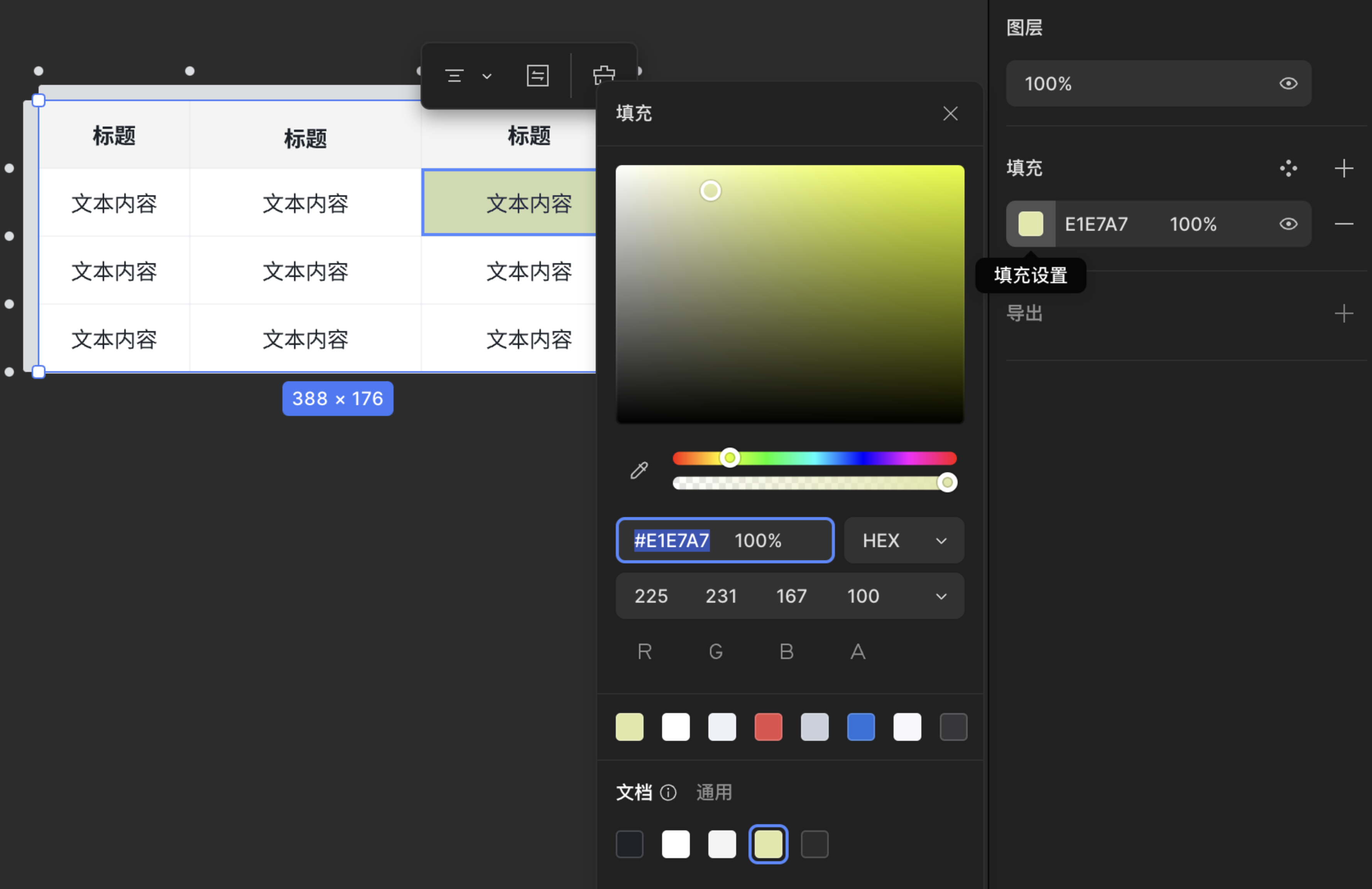Screen dimensions: 1372x889
Task: Click the 388 × 176 size label
Action: click(338, 398)
